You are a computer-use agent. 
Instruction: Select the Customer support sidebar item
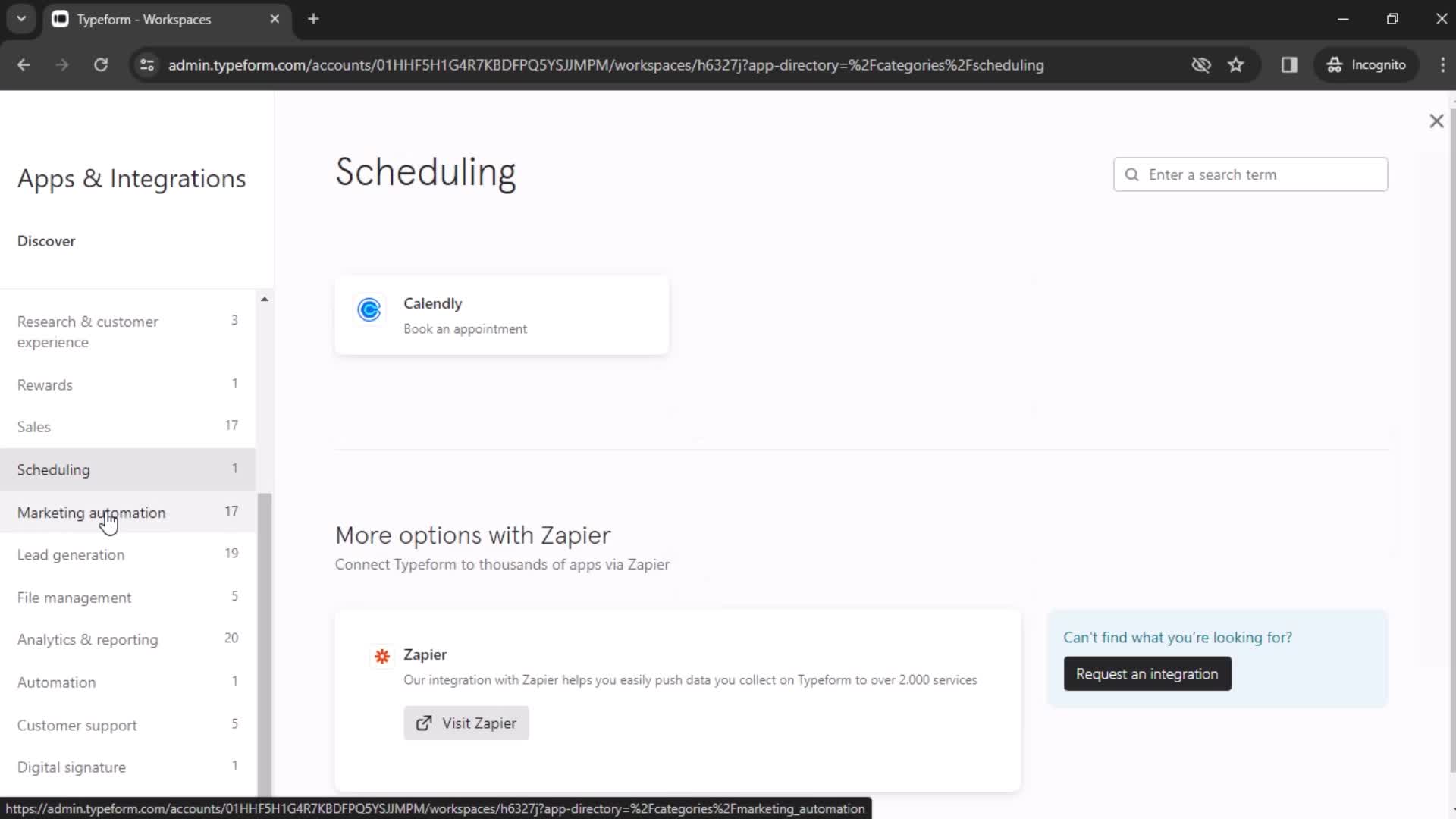click(77, 725)
